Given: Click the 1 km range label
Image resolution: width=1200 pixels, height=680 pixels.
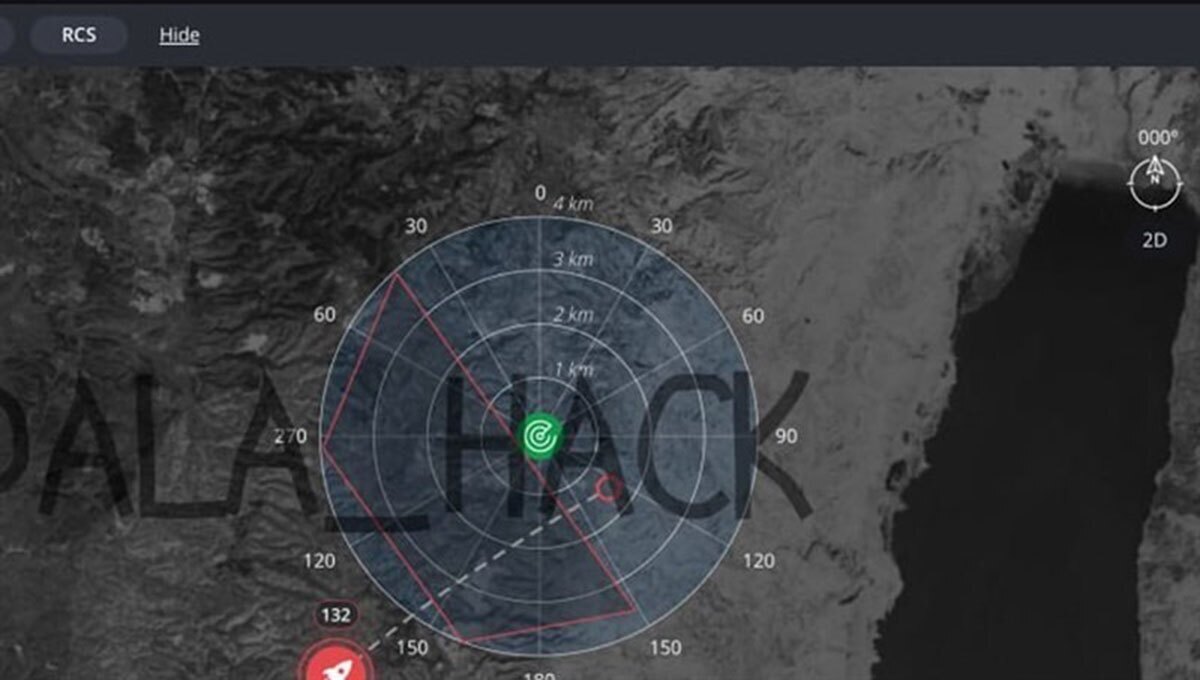Looking at the screenshot, I should click(x=573, y=370).
